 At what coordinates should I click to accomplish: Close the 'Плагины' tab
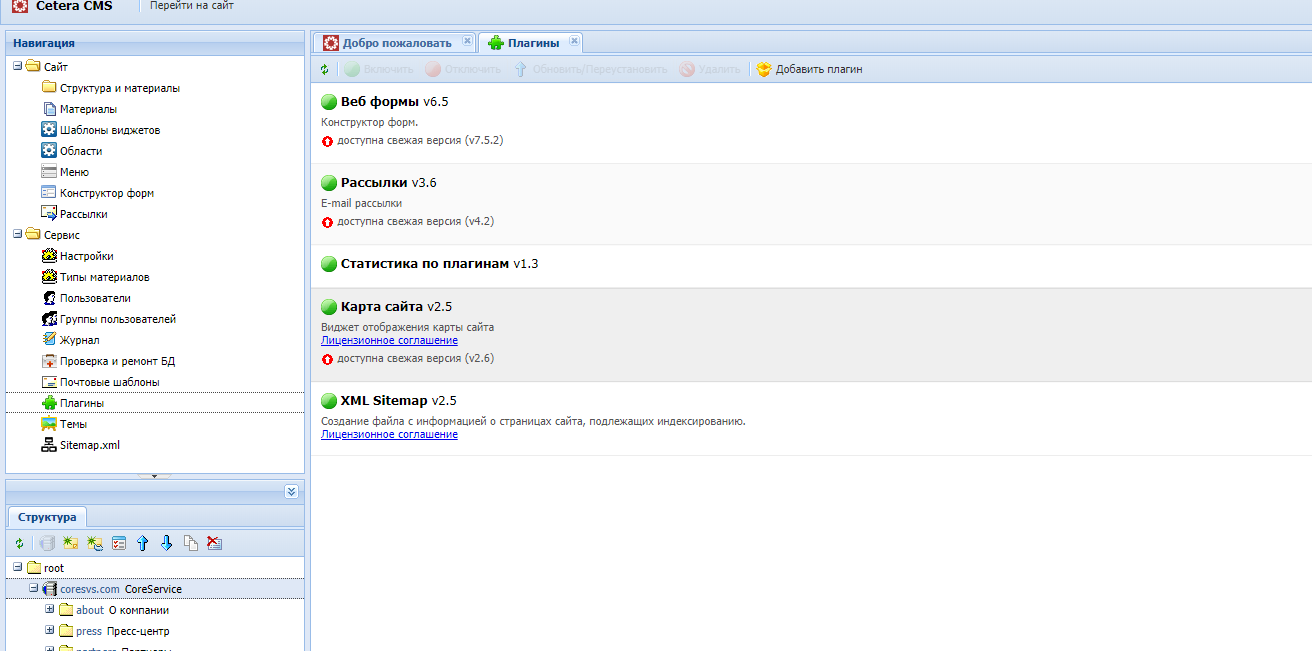(x=574, y=41)
